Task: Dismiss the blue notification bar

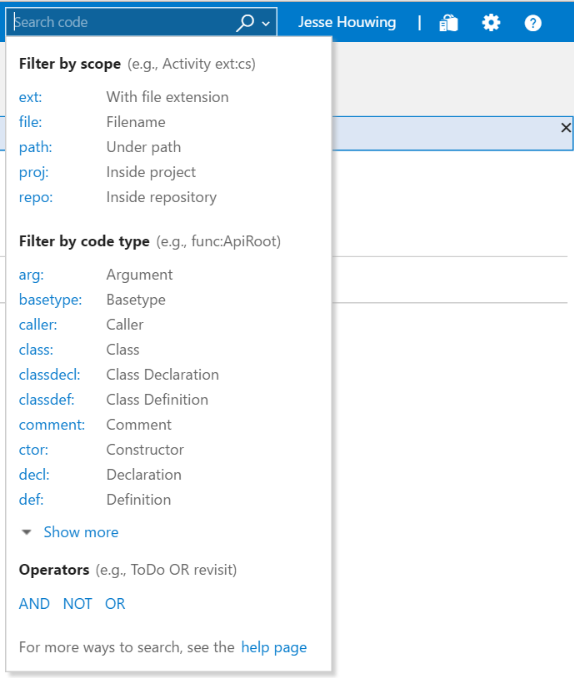Action: click(566, 128)
